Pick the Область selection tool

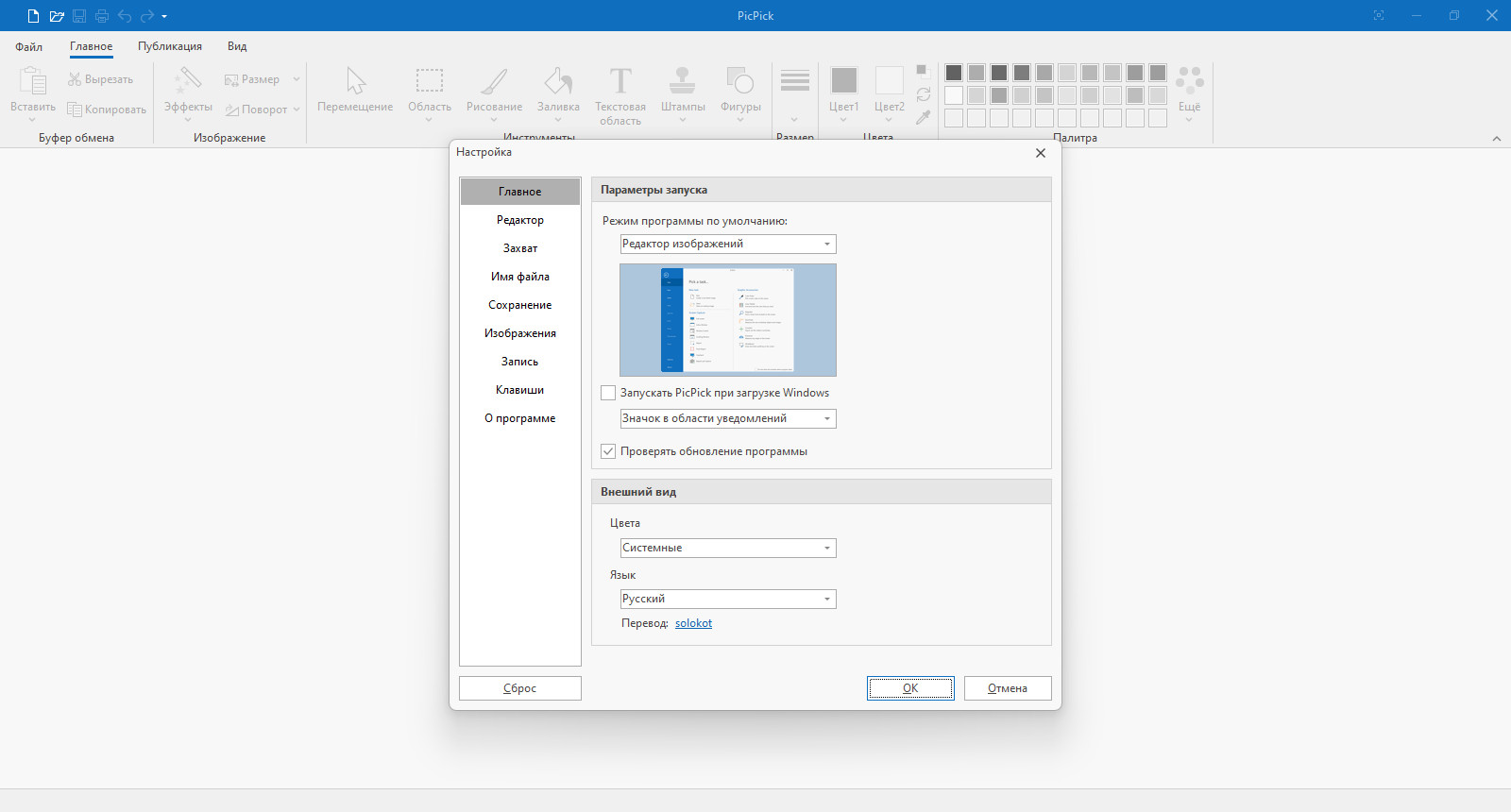[430, 94]
